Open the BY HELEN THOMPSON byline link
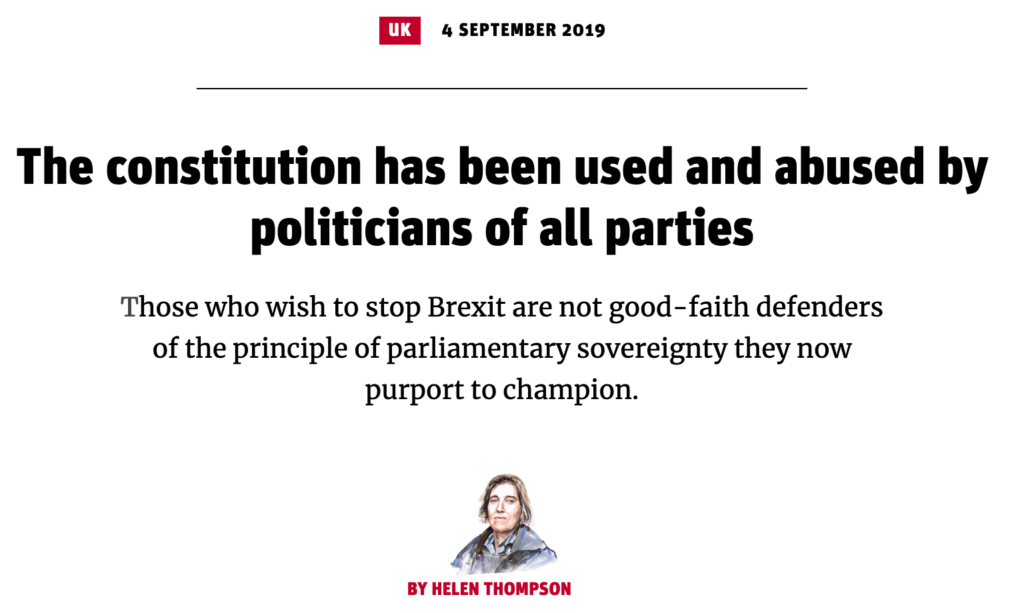Image resolution: width=1024 pixels, height=613 pixels. coord(489,589)
